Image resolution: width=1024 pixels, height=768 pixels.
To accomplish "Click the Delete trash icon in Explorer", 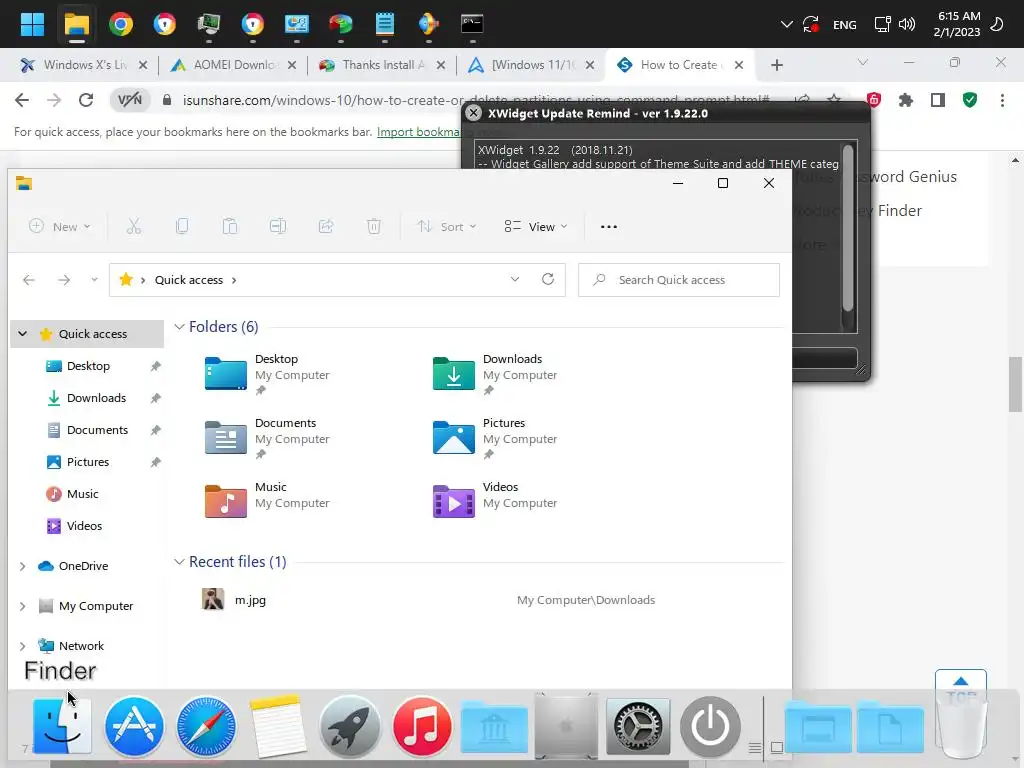I will pyautogui.click(x=374, y=227).
